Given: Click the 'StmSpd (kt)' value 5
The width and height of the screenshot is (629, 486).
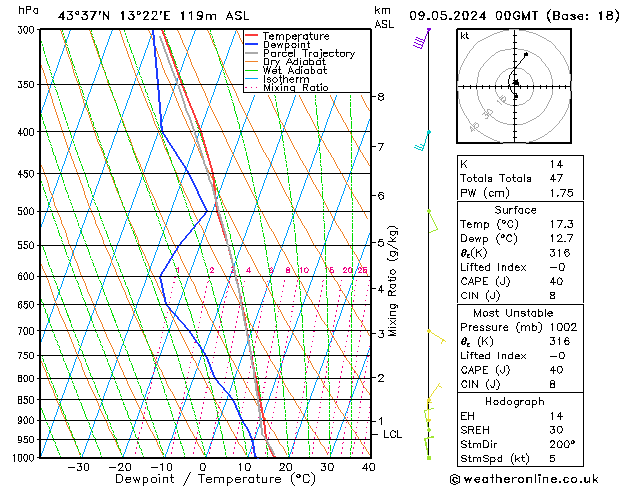Looking at the screenshot, I should pos(553,458).
